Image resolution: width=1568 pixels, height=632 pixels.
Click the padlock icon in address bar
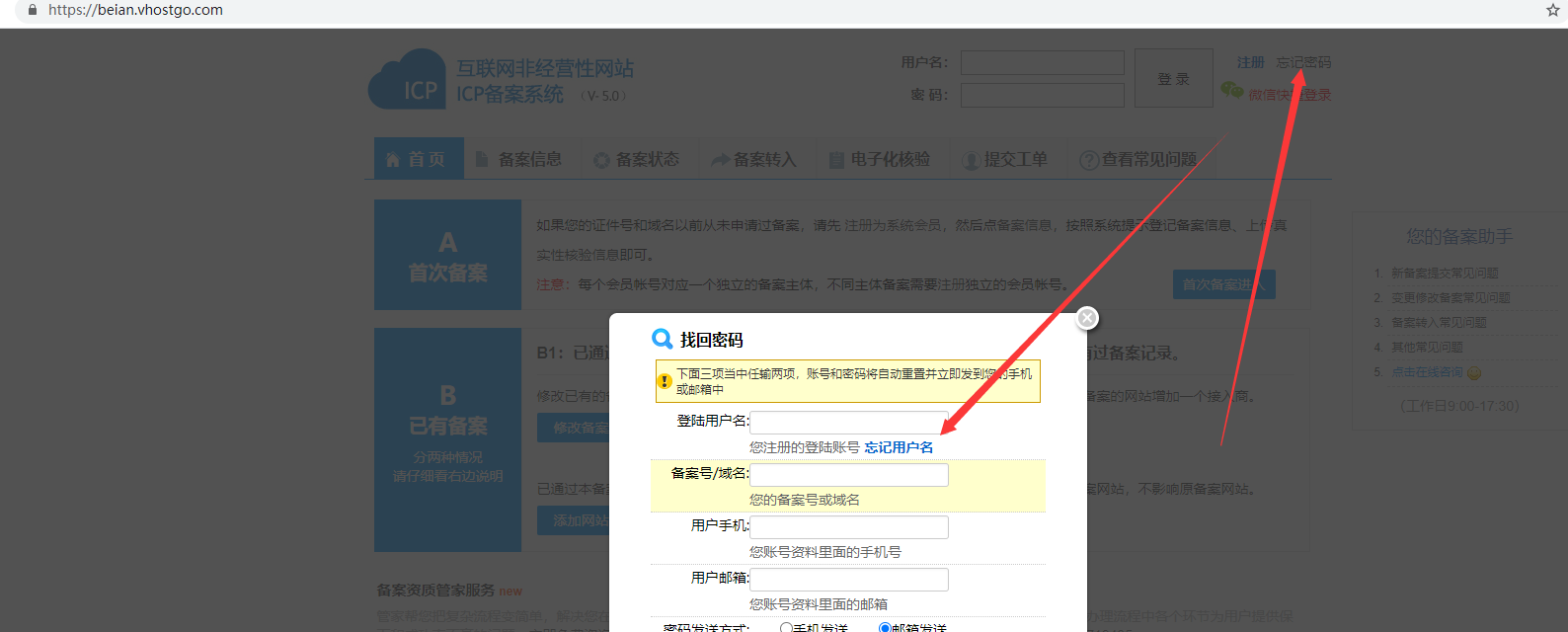(x=33, y=10)
